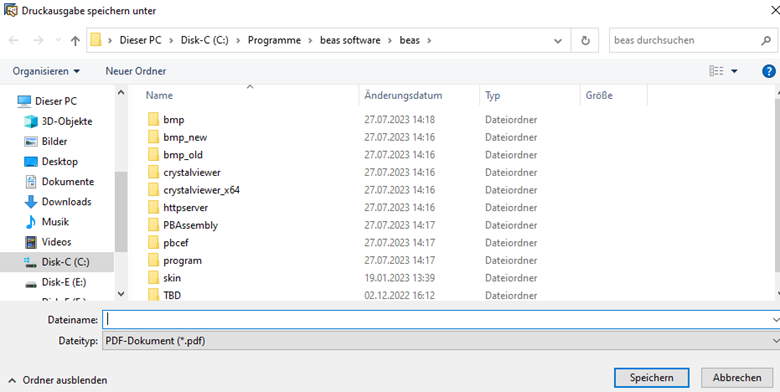Click the date '19.01.2023 13:39'
Viewport: 780px width, 392px height.
399,278
